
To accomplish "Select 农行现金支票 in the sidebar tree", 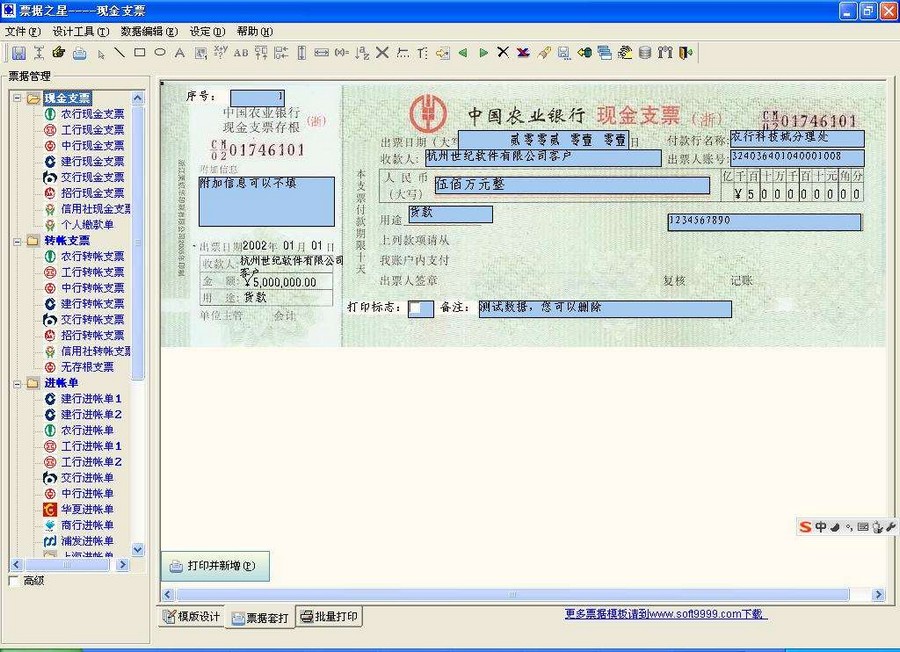I will 91,113.
